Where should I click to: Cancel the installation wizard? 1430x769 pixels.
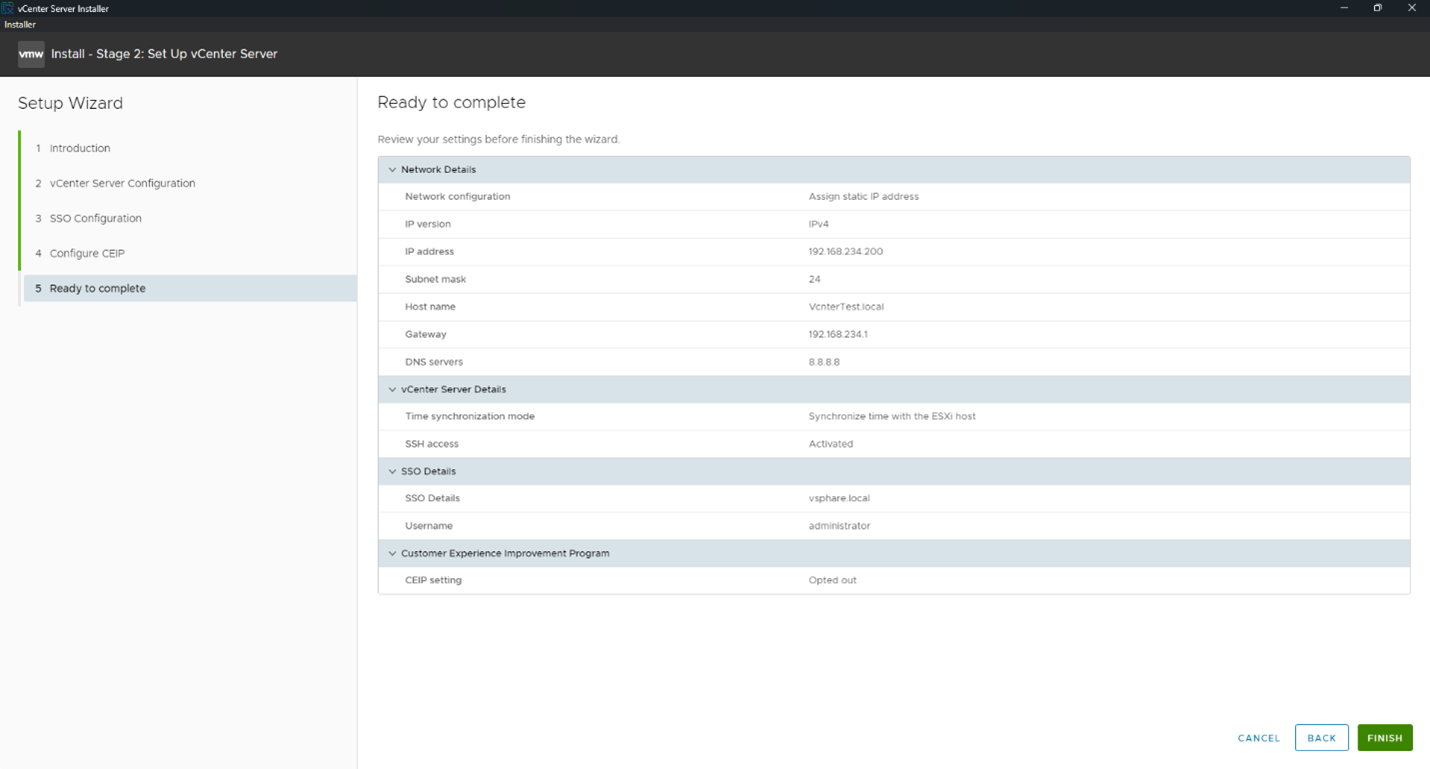point(1257,737)
